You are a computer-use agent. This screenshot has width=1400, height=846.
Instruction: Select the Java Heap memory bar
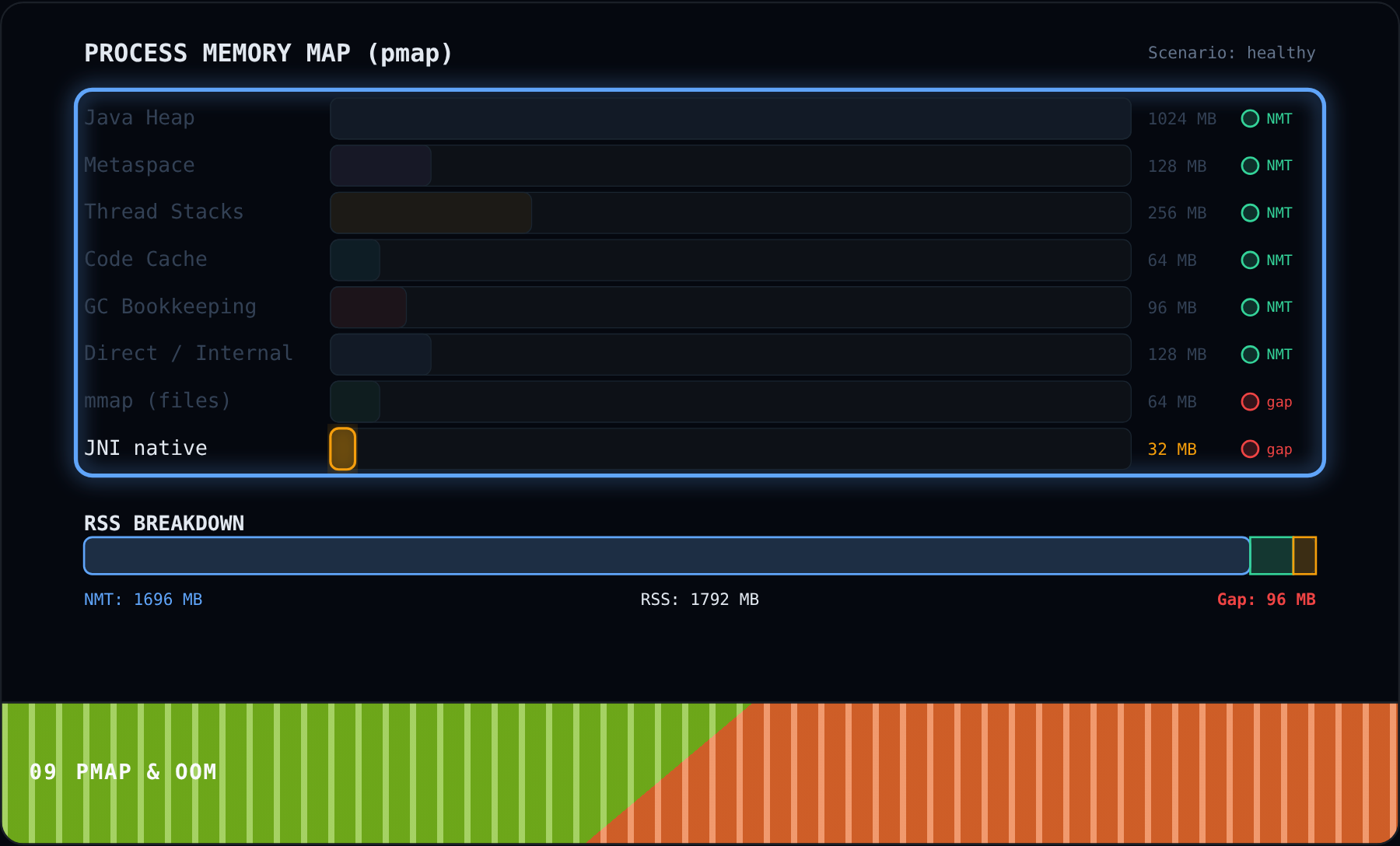tap(730, 118)
